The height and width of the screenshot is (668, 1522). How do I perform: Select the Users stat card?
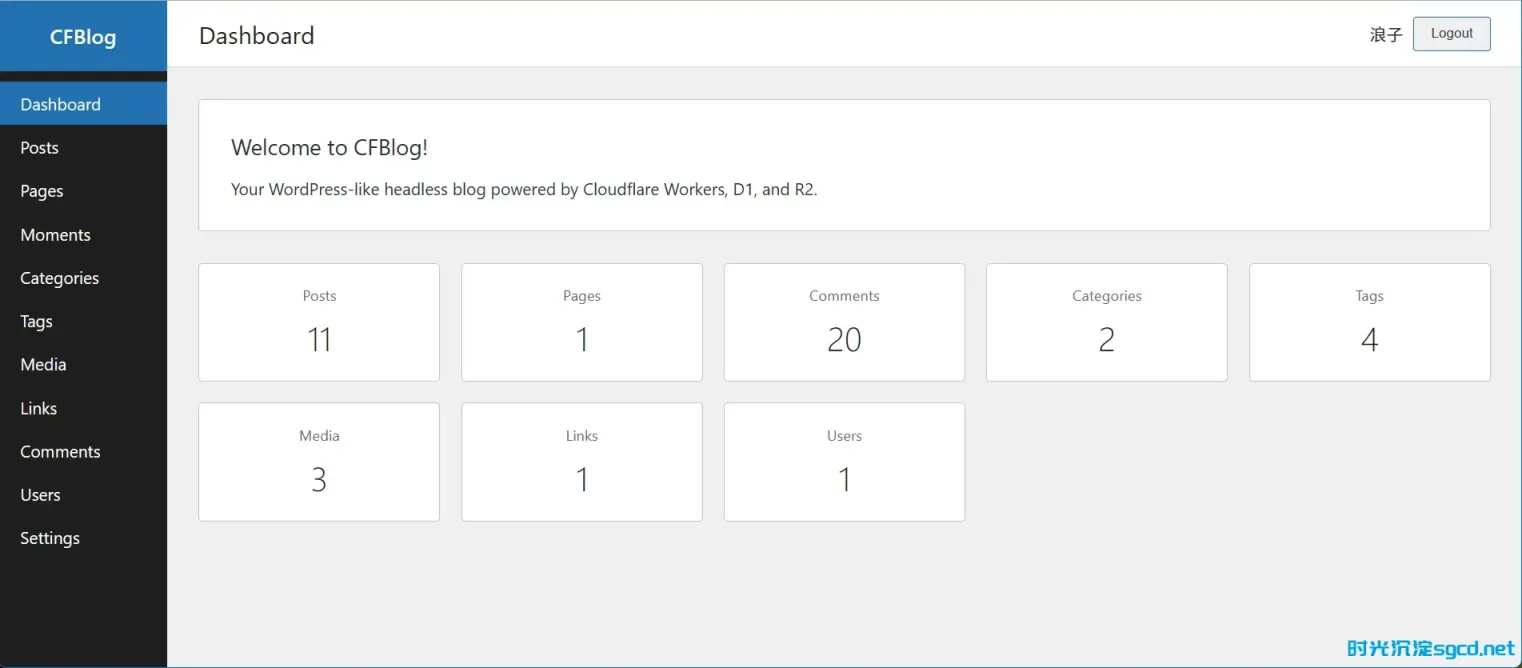coord(844,462)
